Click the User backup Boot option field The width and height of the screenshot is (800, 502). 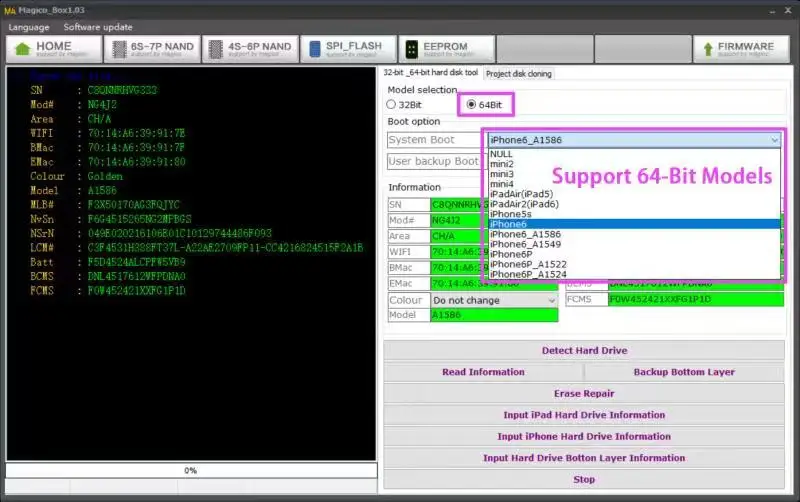click(434, 161)
